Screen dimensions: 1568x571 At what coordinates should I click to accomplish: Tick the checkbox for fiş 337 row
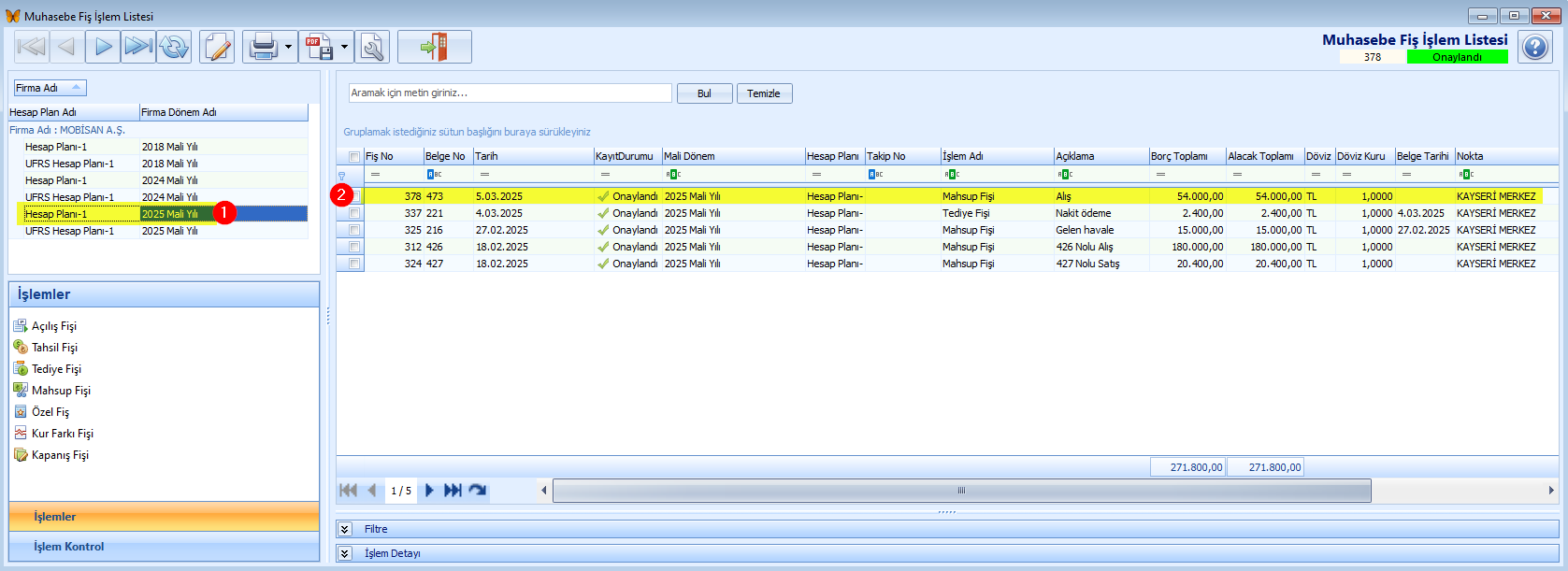point(354,213)
